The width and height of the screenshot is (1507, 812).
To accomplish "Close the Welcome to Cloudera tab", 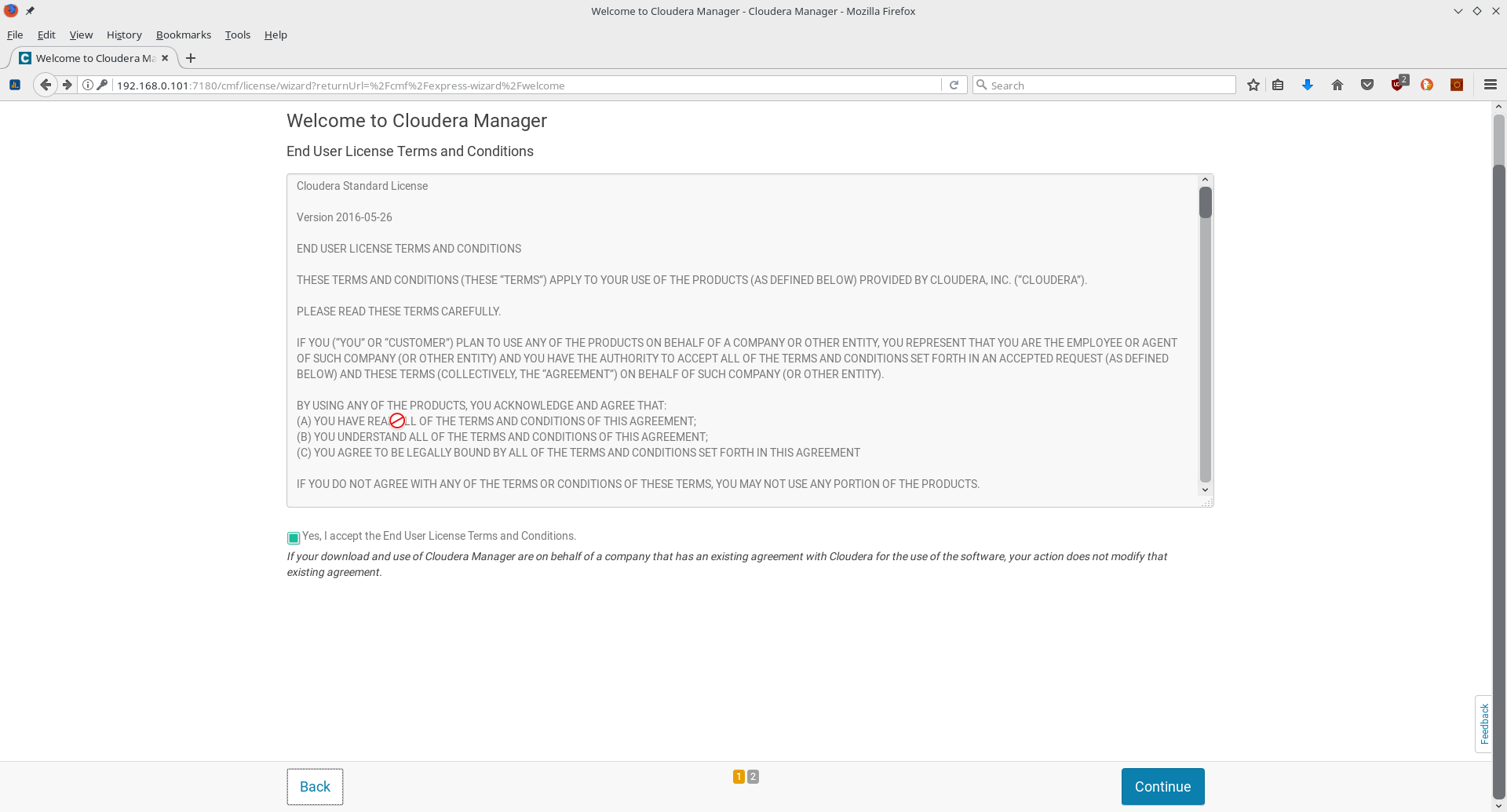I will [165, 58].
